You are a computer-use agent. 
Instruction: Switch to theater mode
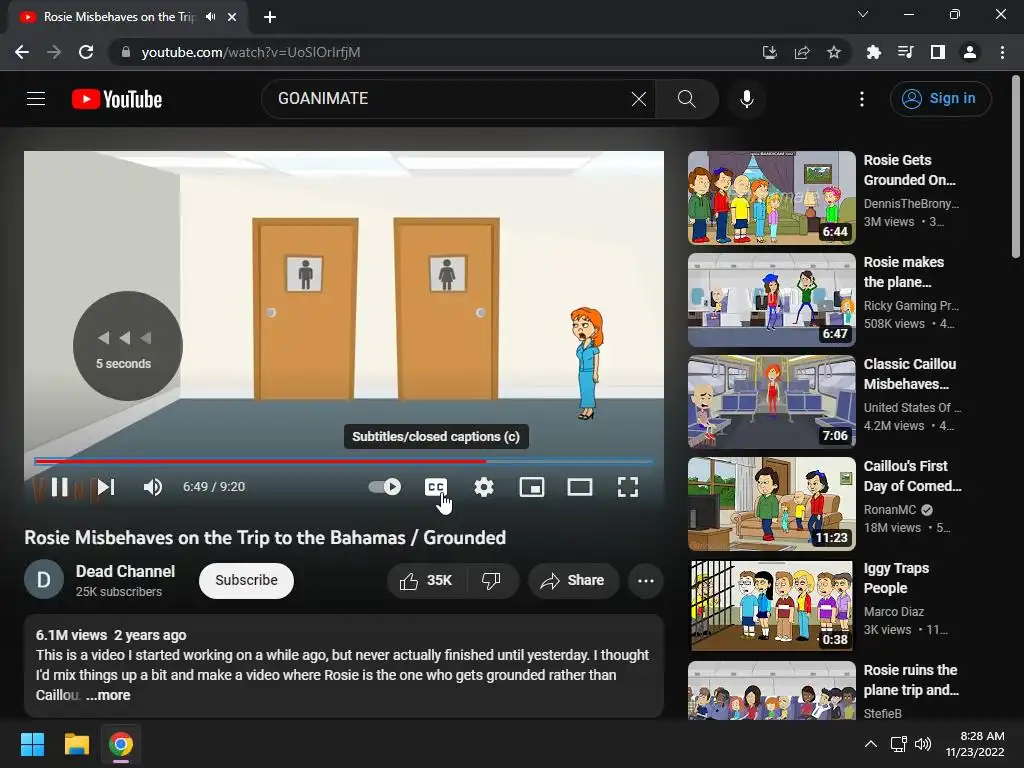580,487
